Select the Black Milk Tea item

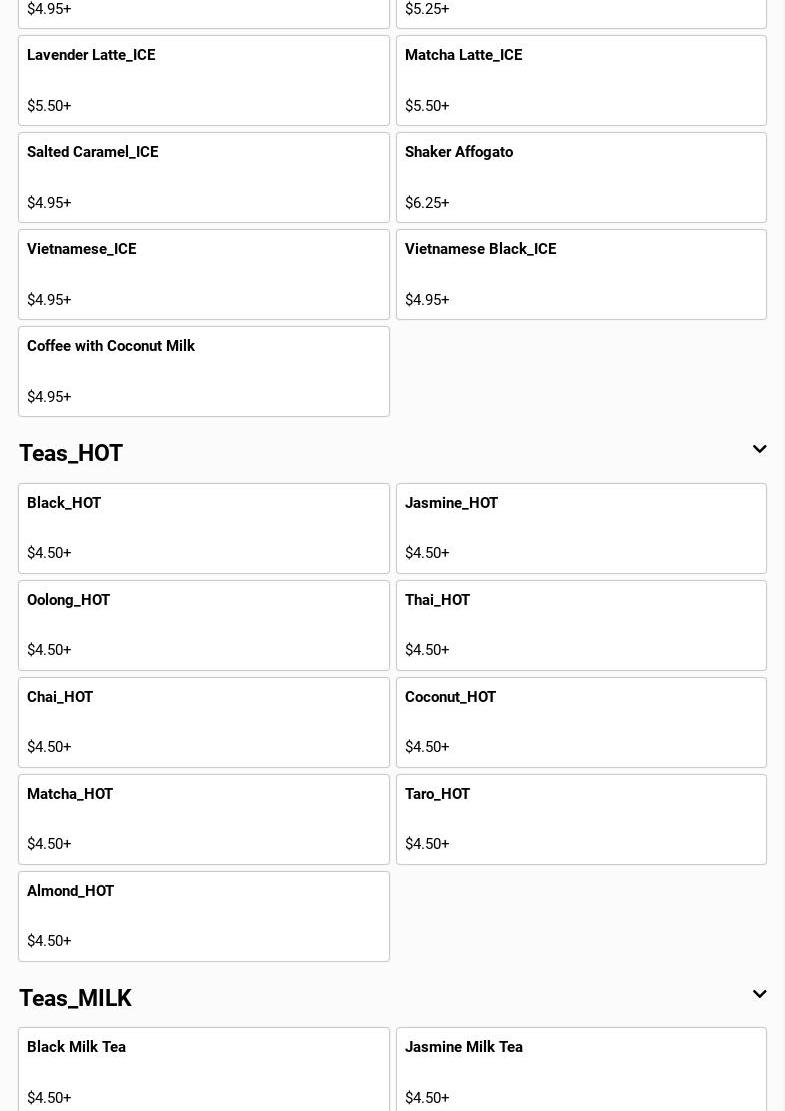point(204,1071)
